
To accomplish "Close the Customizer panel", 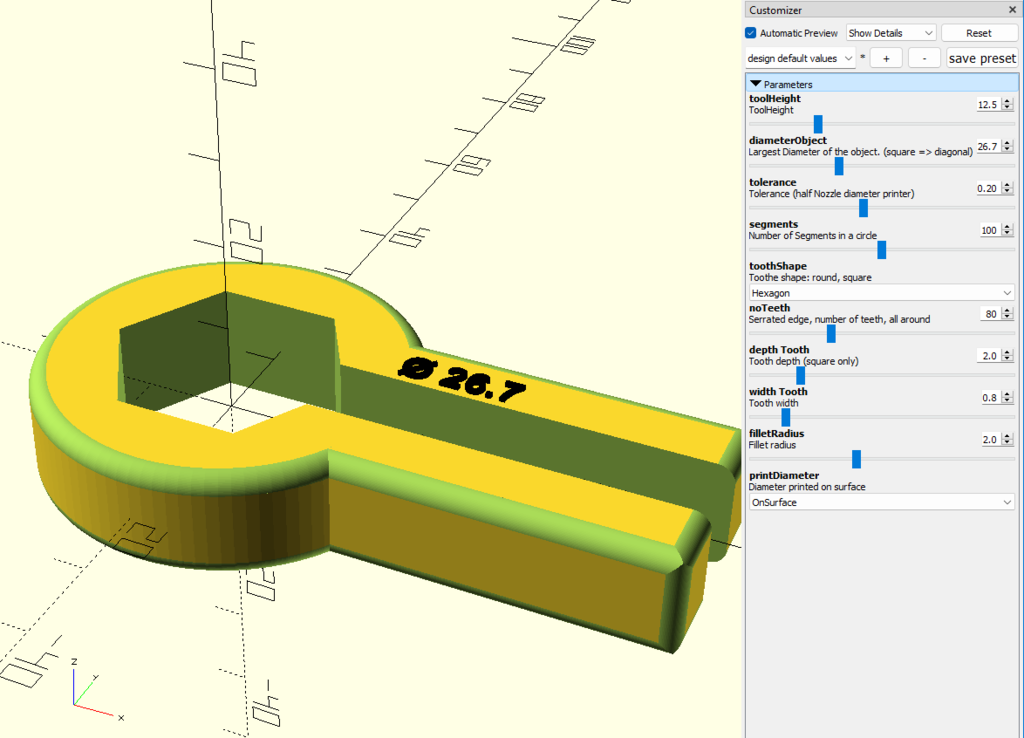I will (1012, 10).
